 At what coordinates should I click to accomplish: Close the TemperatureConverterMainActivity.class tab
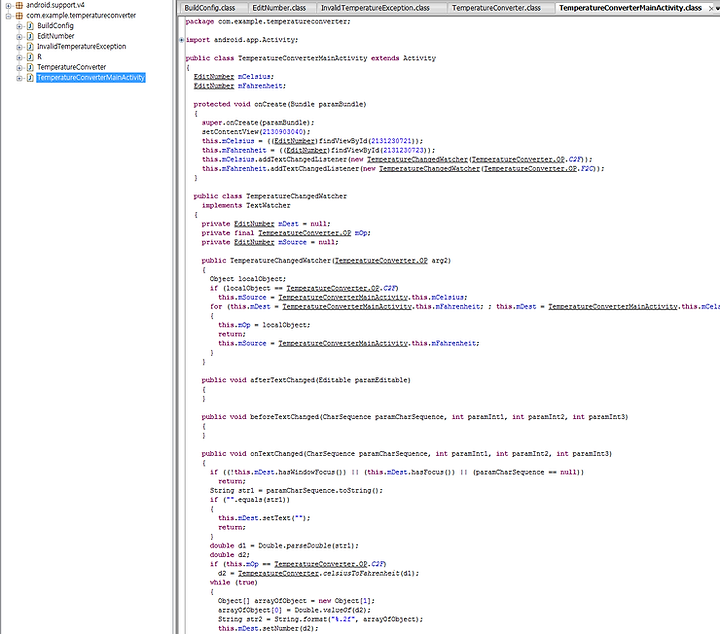click(x=711, y=8)
